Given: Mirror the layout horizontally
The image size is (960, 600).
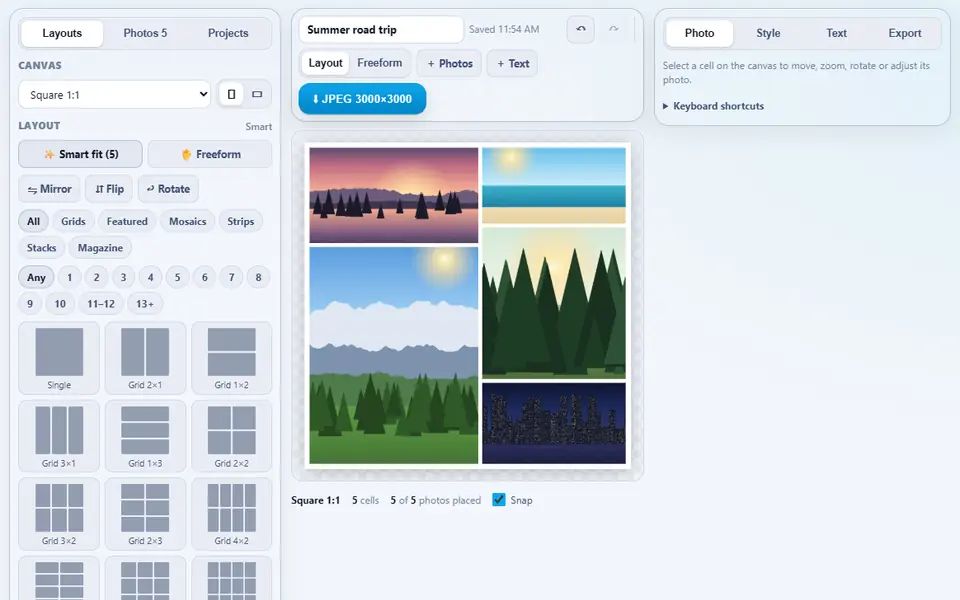Looking at the screenshot, I should 50,189.
